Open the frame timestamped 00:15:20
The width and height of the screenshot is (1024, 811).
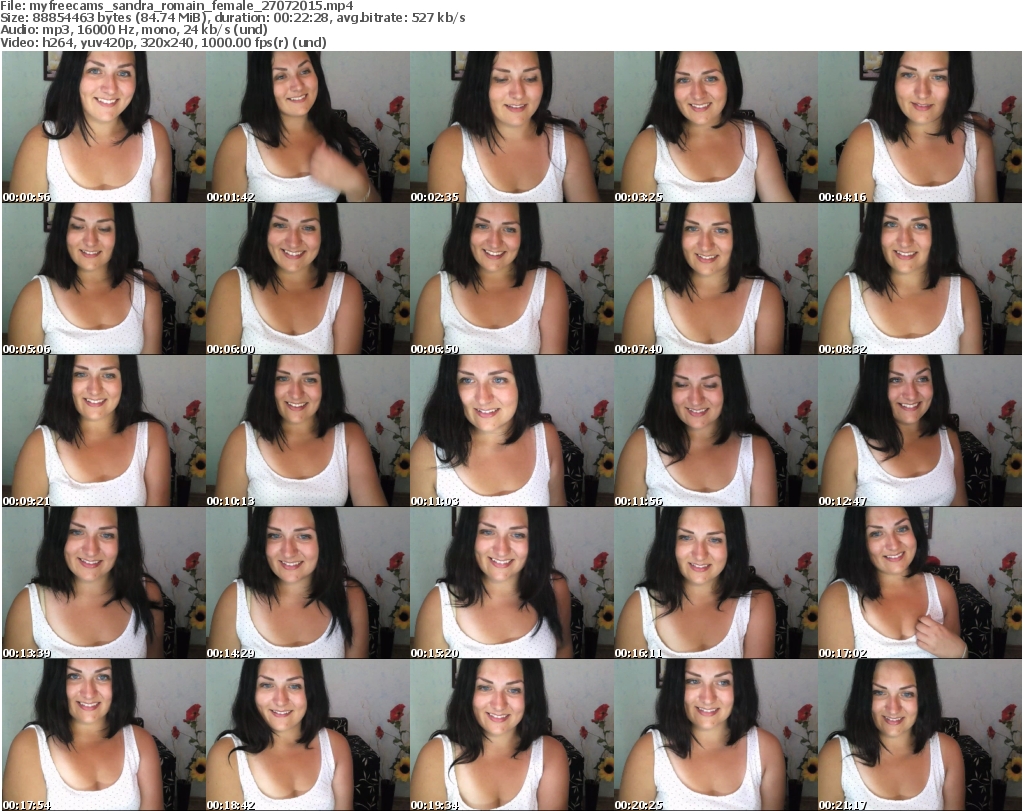[512, 583]
